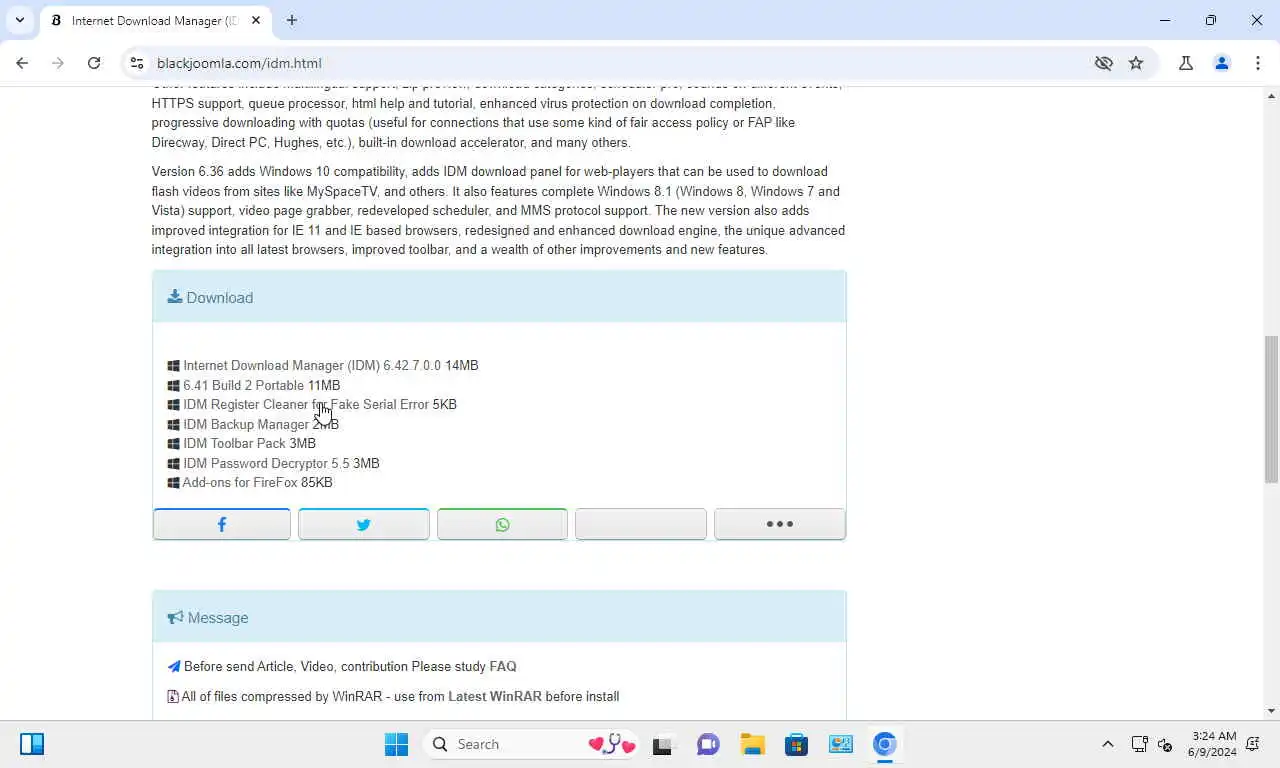Share on Facebook button
The image size is (1280, 768).
222,524
